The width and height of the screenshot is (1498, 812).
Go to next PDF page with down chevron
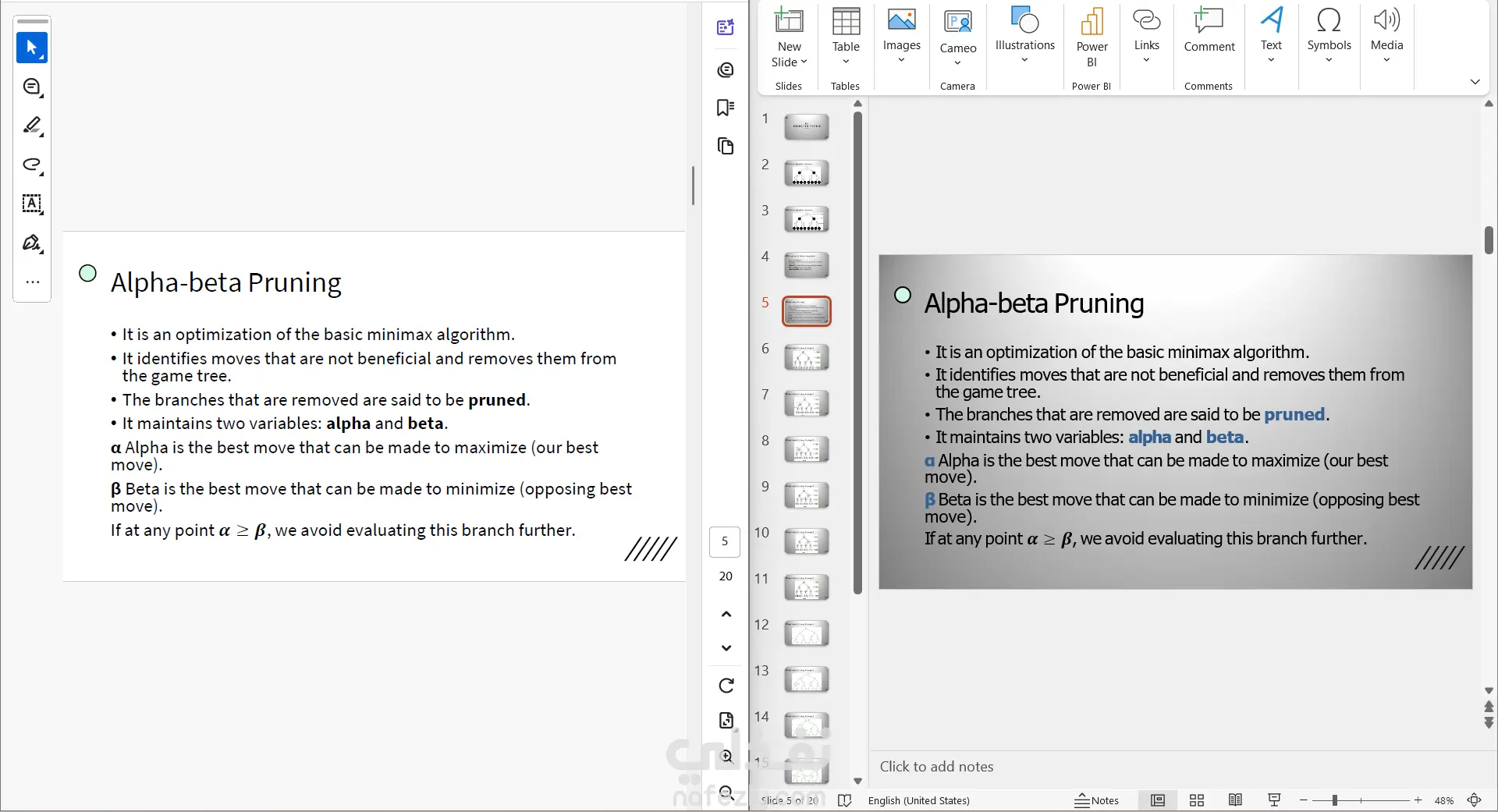726,647
